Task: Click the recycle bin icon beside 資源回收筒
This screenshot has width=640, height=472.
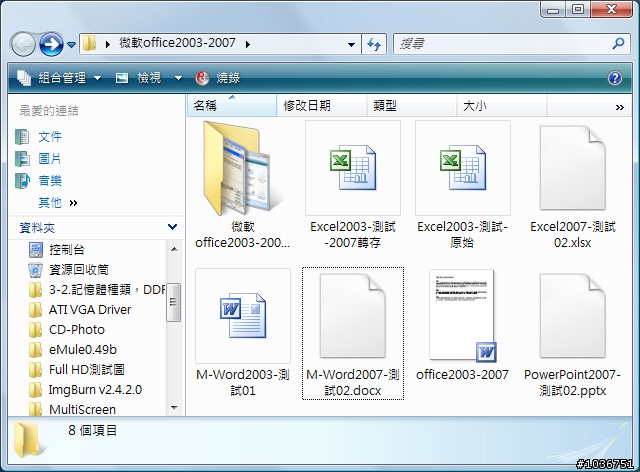Action: 36,269
